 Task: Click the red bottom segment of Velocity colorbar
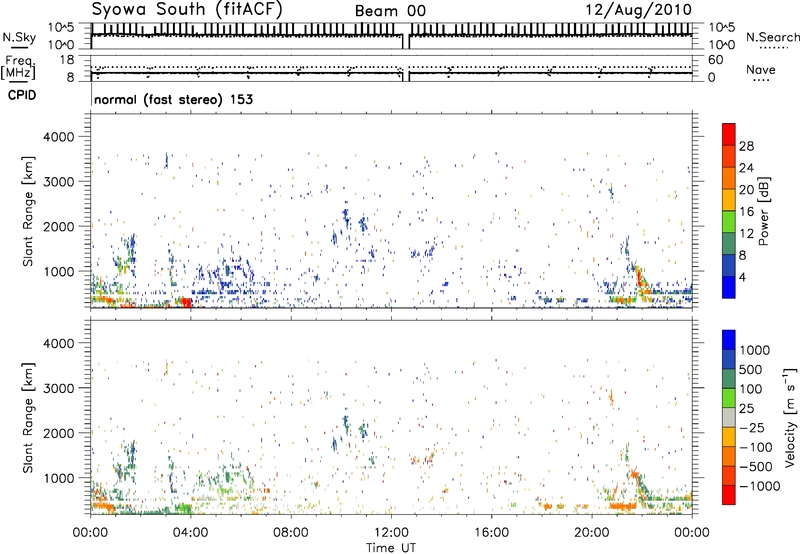[x=729, y=495]
